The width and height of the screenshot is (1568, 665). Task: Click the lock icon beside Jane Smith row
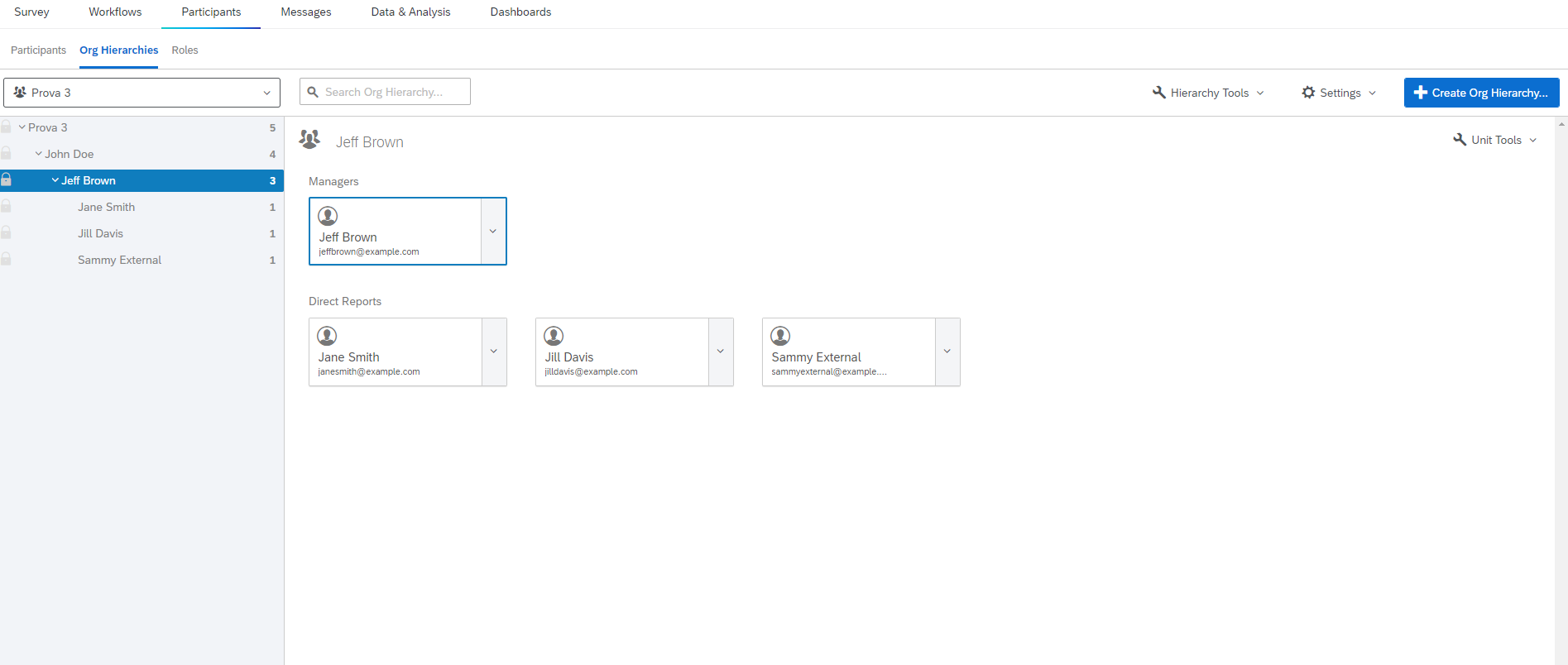click(x=6, y=207)
